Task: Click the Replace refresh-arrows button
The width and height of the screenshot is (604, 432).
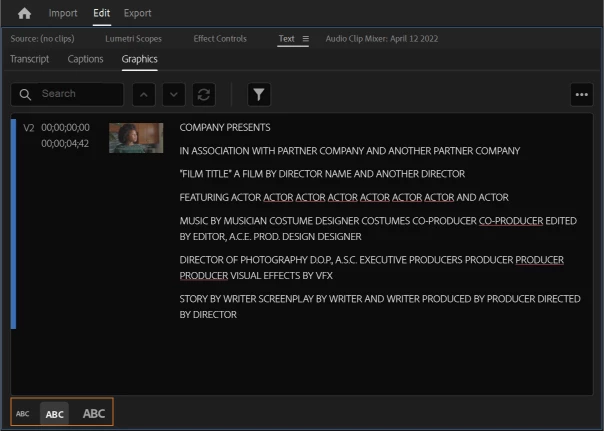Action: (x=204, y=94)
